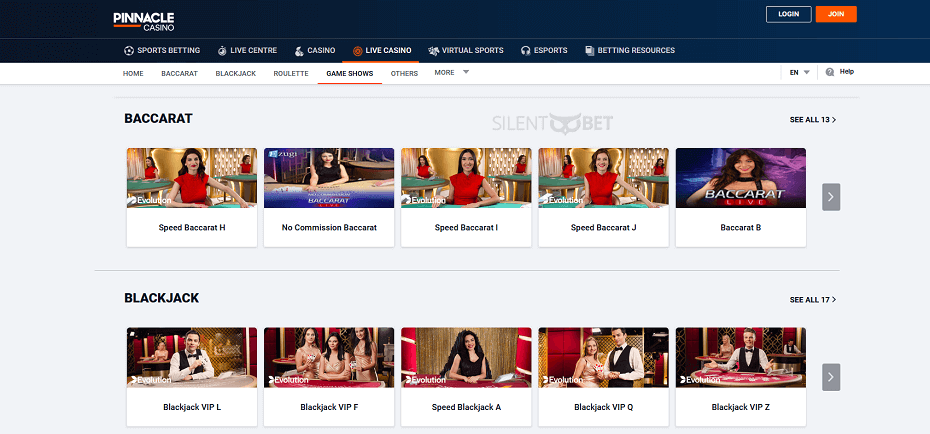Click the Blackjack VIP F title text
The image size is (930, 434).
[x=329, y=407]
